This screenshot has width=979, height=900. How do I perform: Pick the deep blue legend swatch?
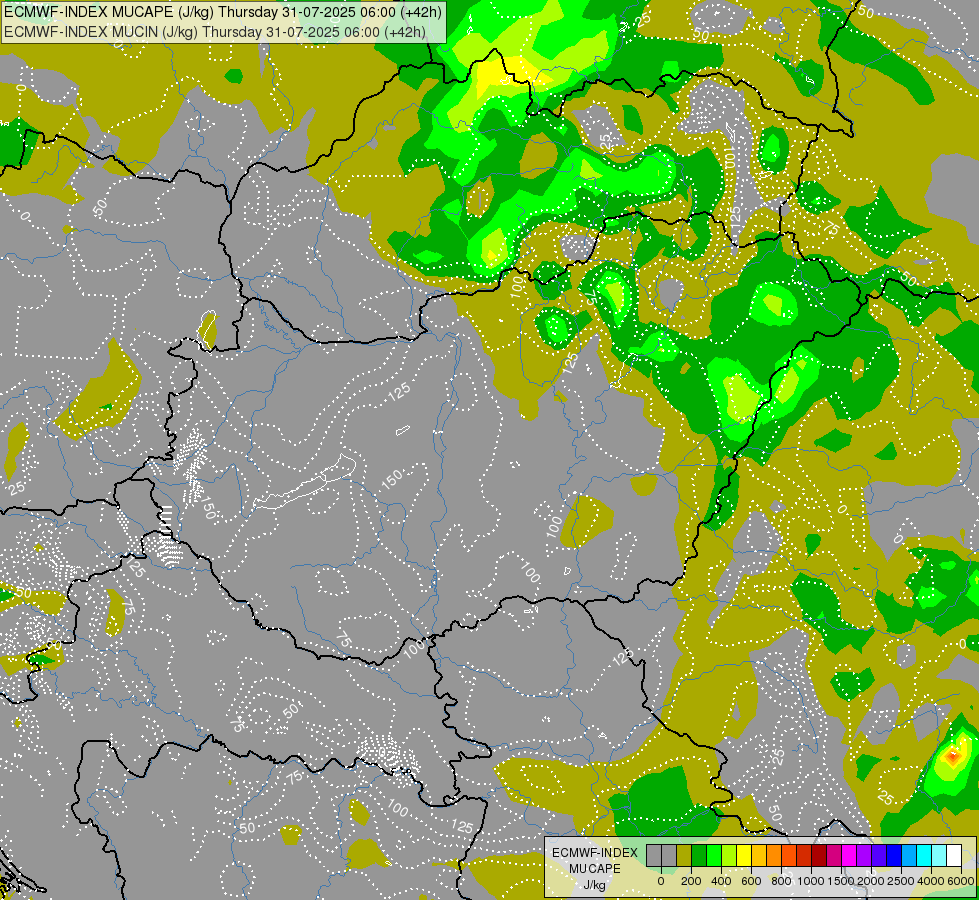[894, 855]
